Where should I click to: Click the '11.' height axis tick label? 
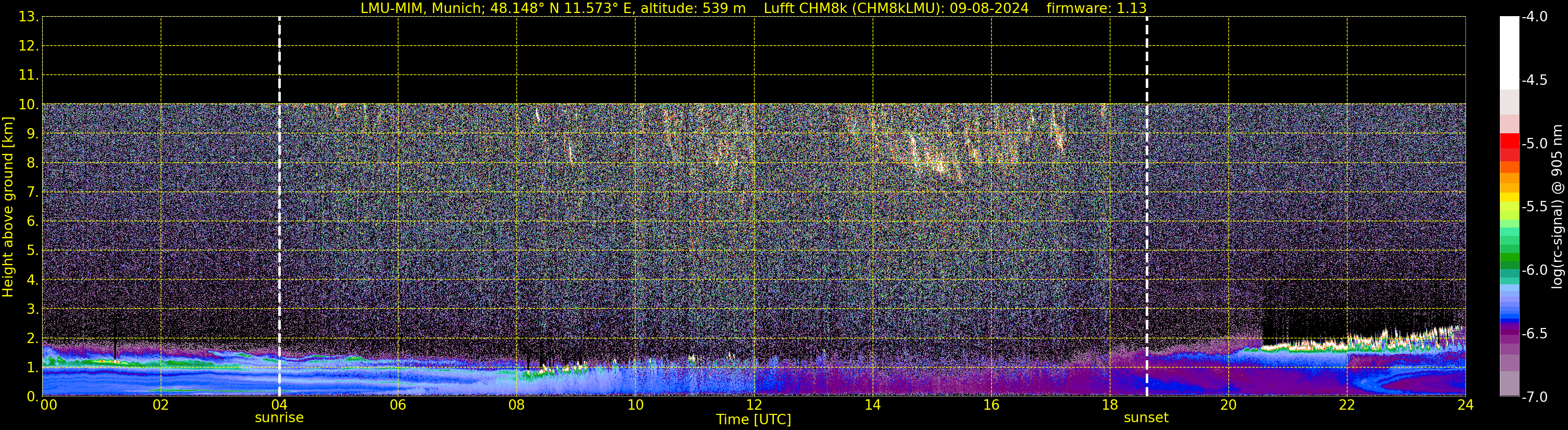click(x=29, y=75)
